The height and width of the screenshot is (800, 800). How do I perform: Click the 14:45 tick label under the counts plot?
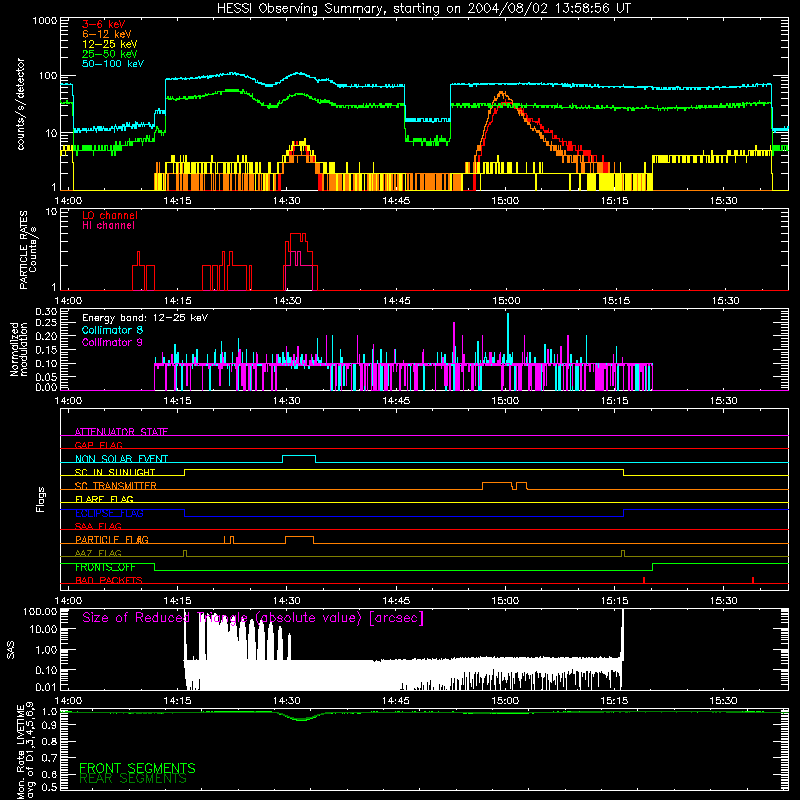coord(396,201)
